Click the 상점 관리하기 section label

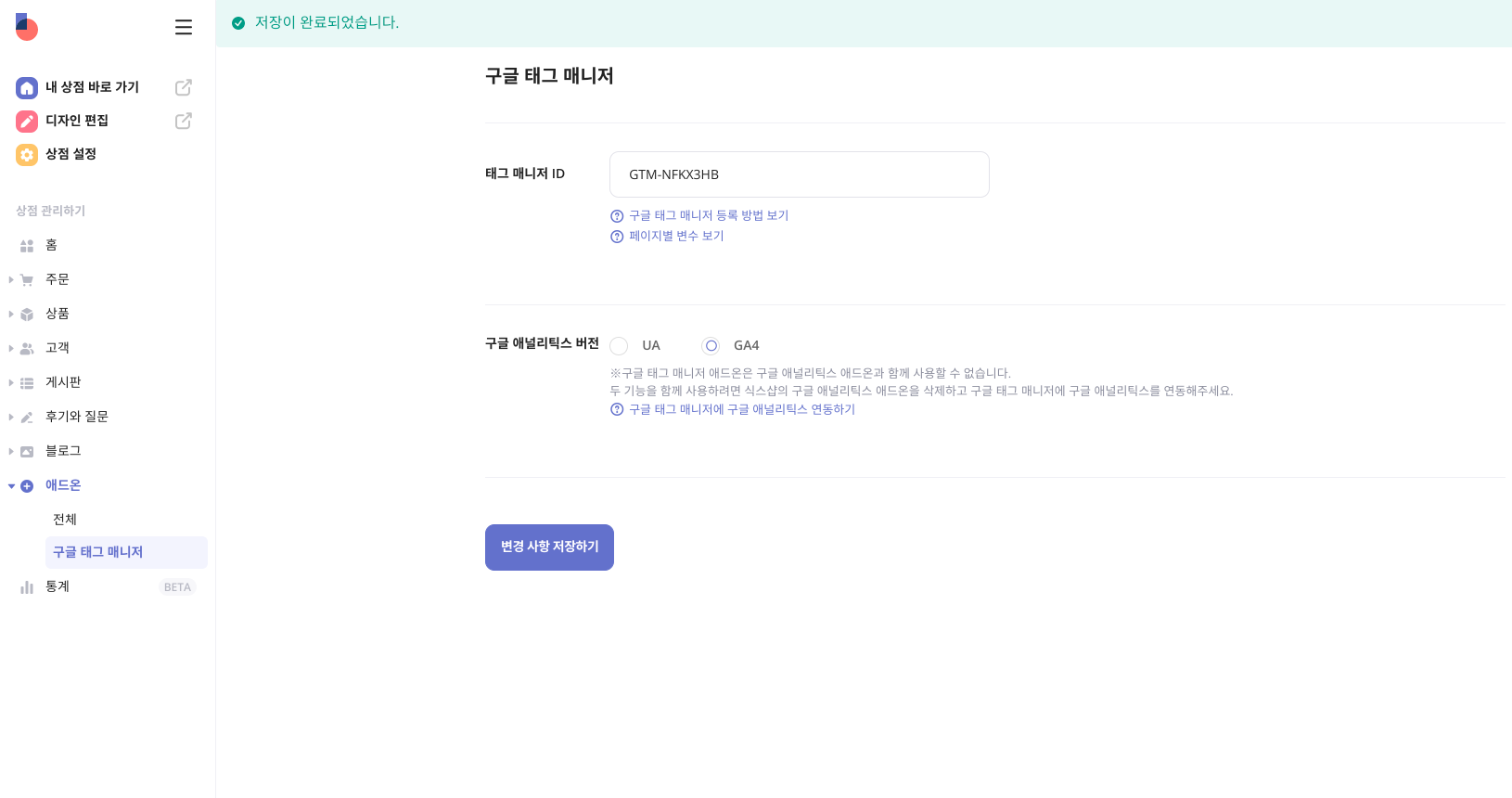coord(50,211)
